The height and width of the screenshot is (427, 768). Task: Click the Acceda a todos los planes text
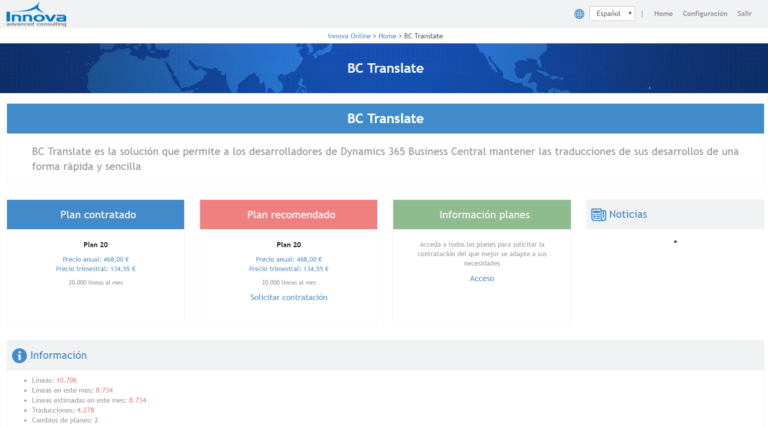pyautogui.click(x=482, y=254)
